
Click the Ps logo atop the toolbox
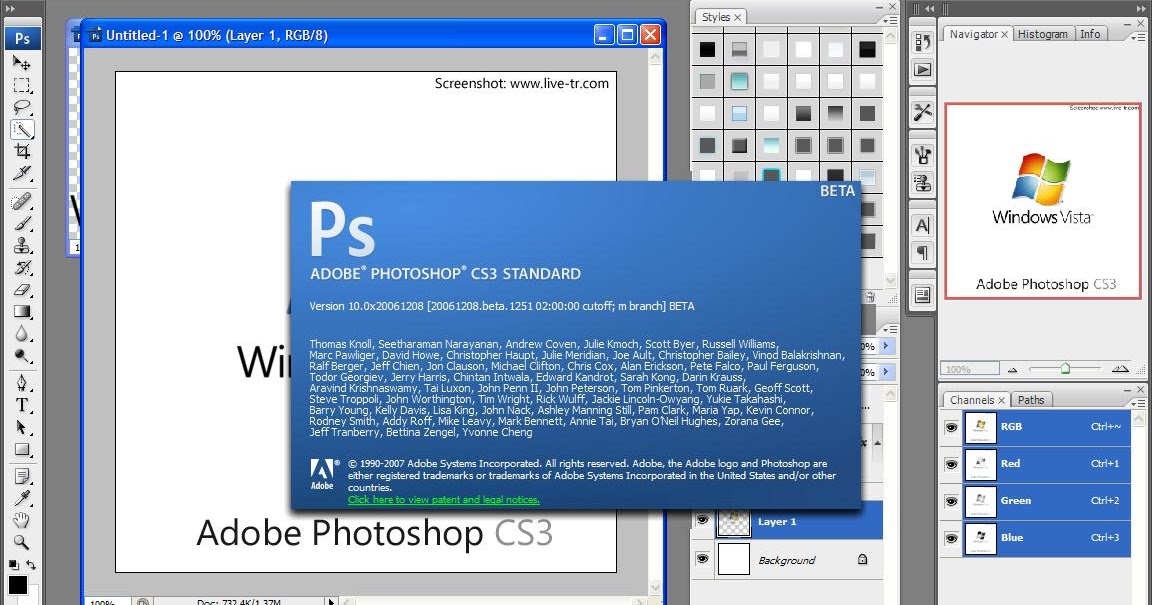23,38
